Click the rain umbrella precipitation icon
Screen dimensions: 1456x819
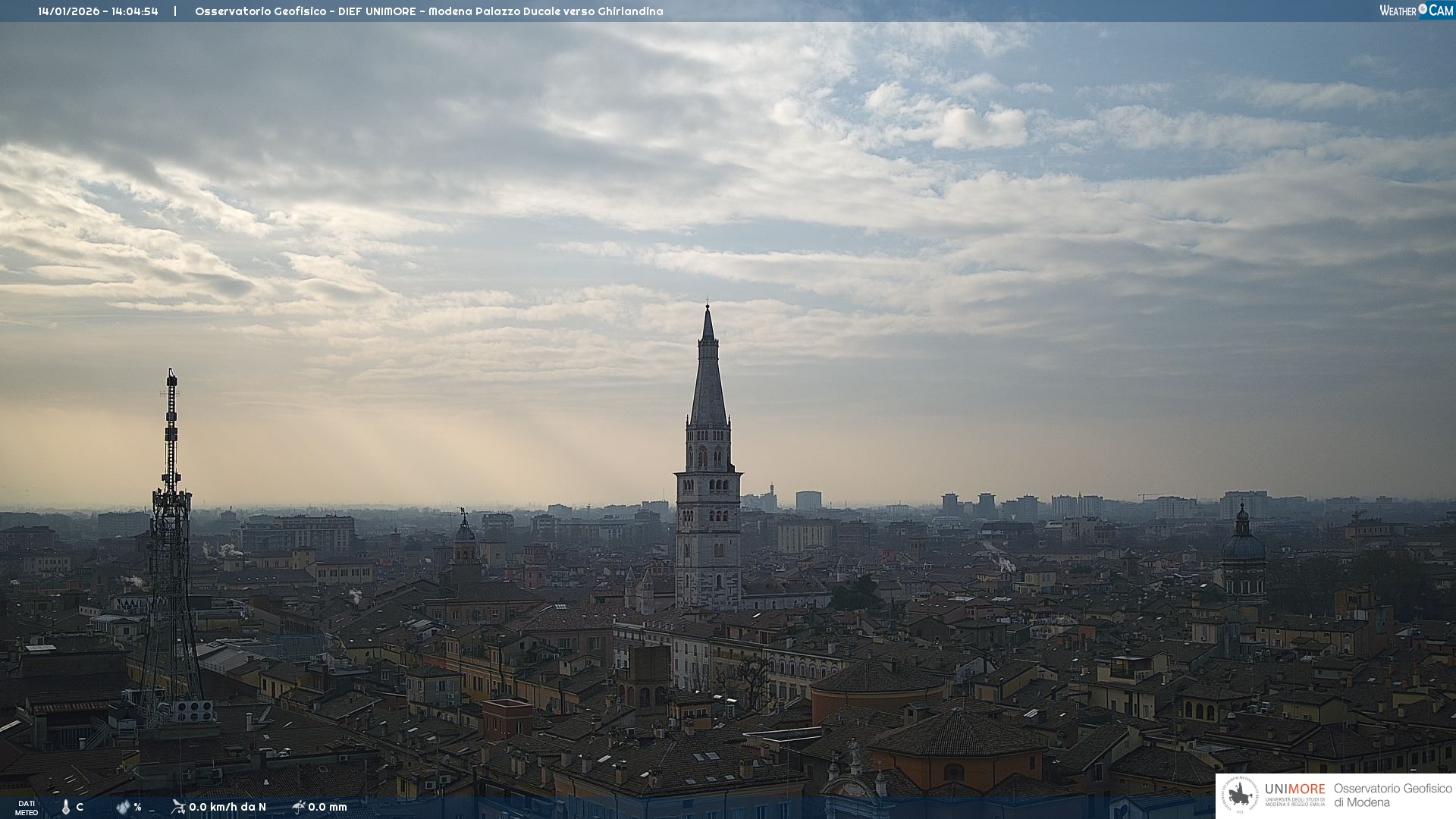[298, 807]
